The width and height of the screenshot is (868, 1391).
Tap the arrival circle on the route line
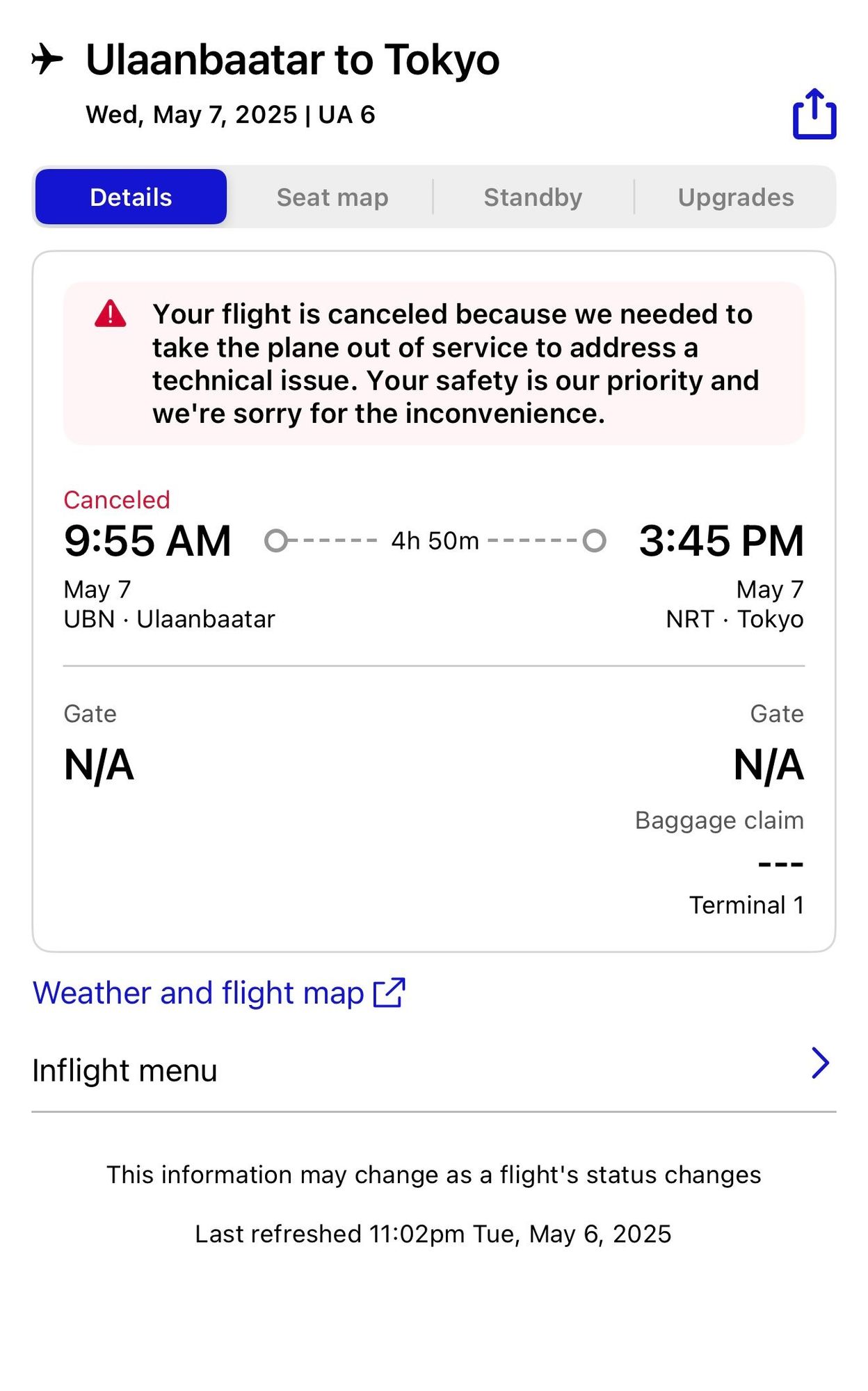594,540
